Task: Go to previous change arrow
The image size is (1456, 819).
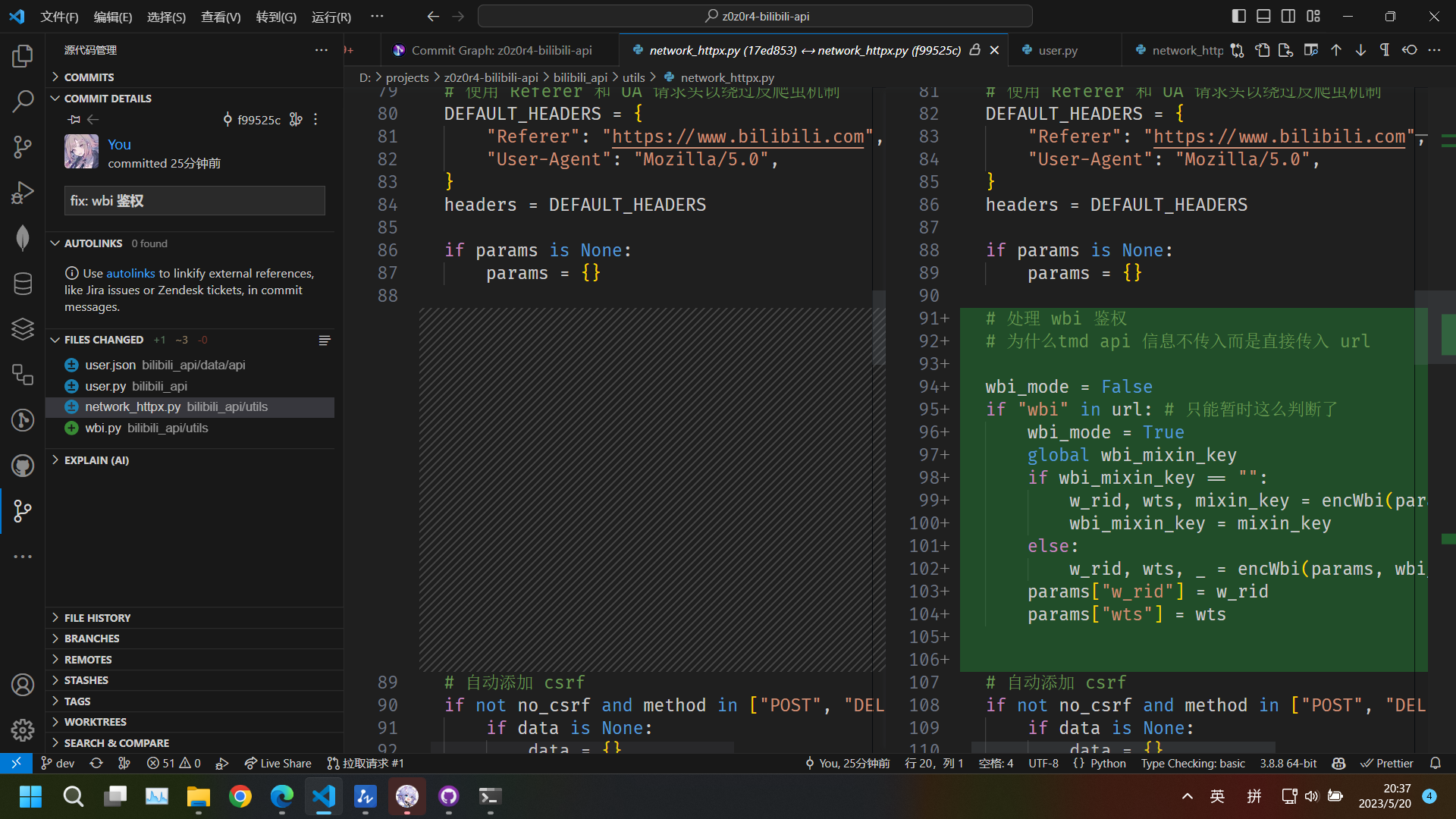Action: coord(1336,50)
